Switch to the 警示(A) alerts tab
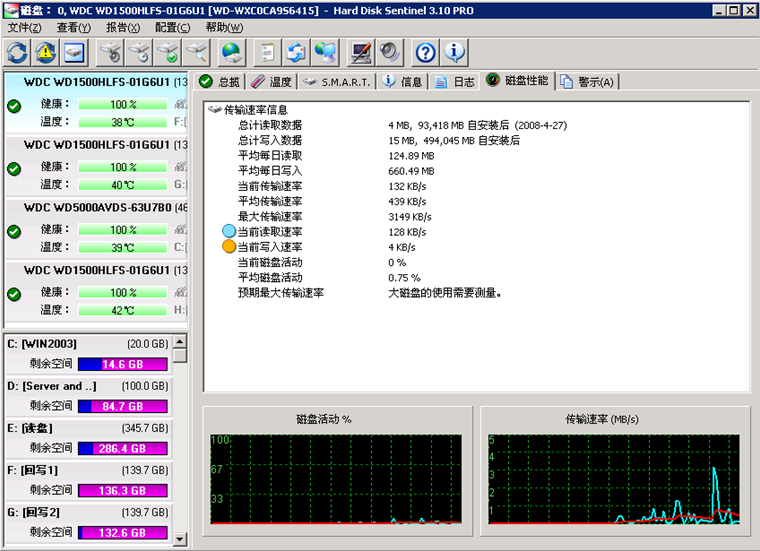 tap(588, 81)
